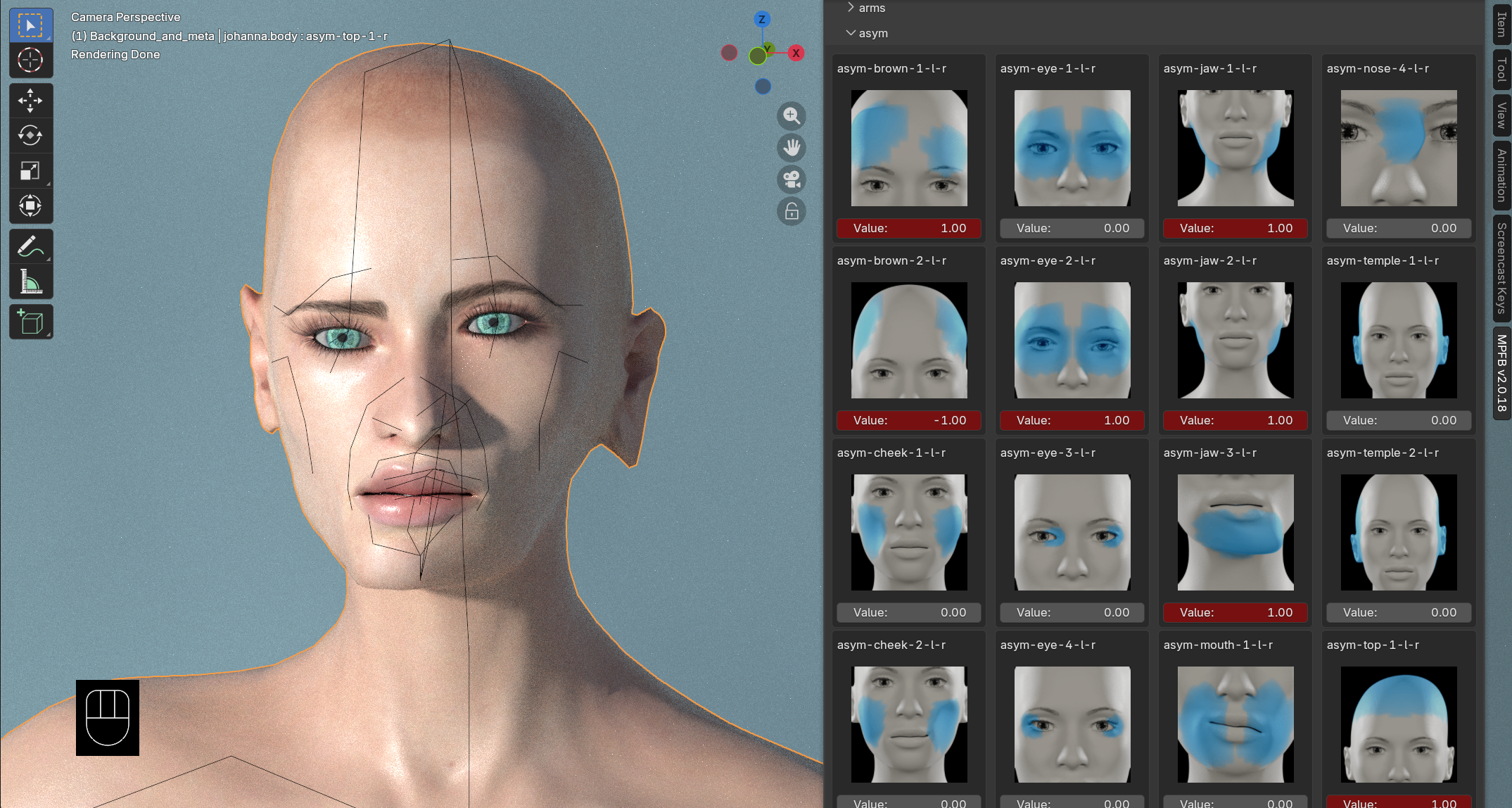Click the Z axis on navigation gizmo
The height and width of the screenshot is (808, 1512).
pyautogui.click(x=762, y=20)
